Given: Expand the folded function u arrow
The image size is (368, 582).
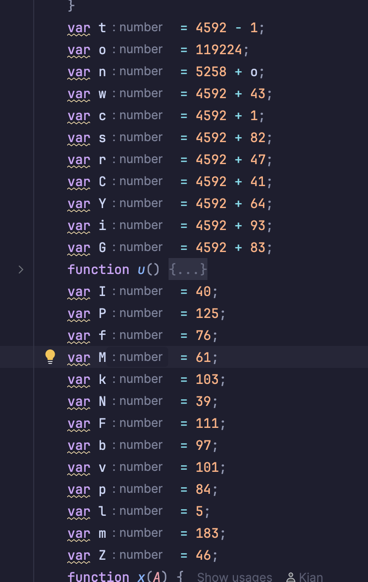Looking at the screenshot, I should pyautogui.click(x=21, y=269).
